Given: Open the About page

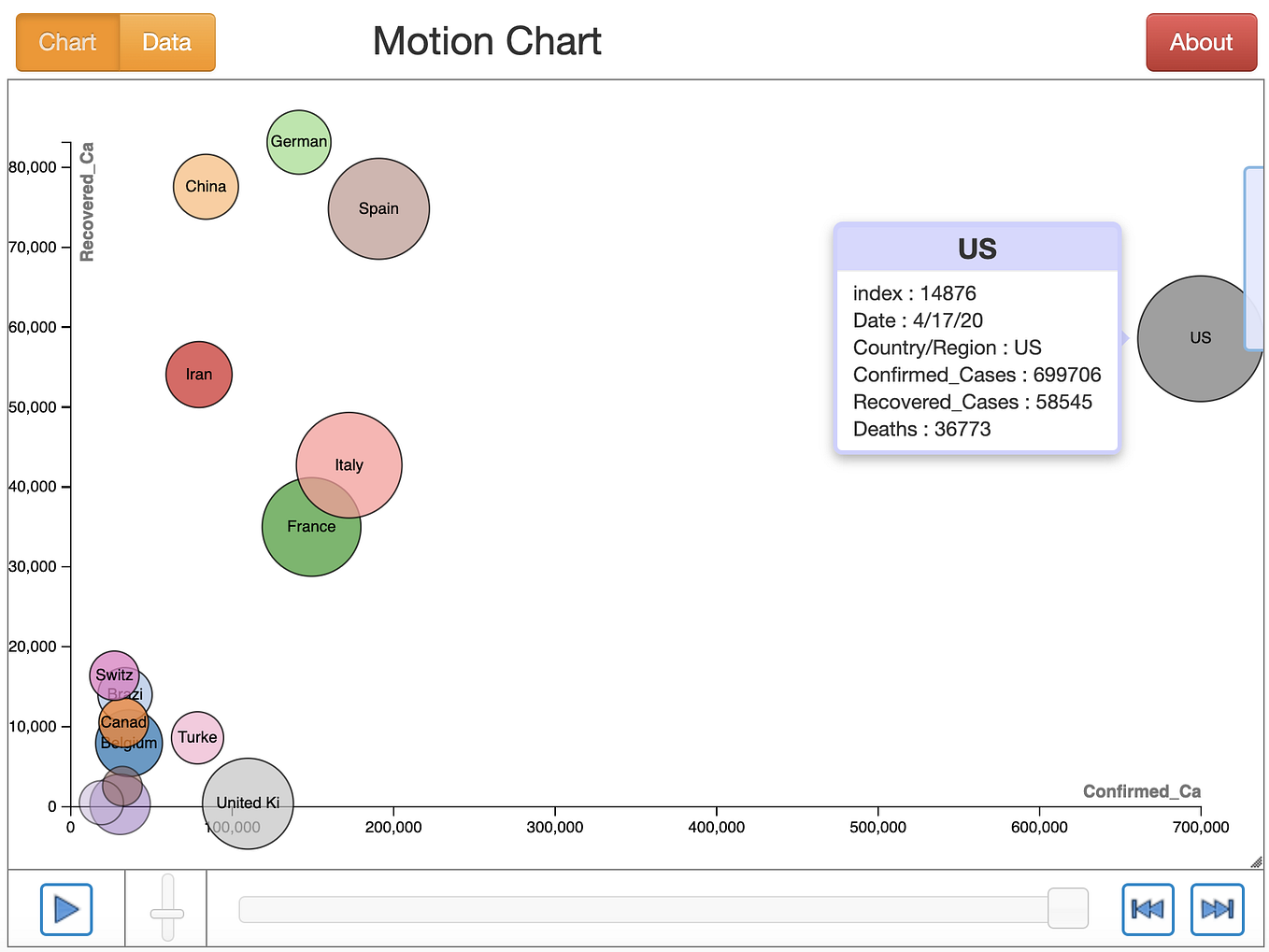Looking at the screenshot, I should pos(1201,42).
